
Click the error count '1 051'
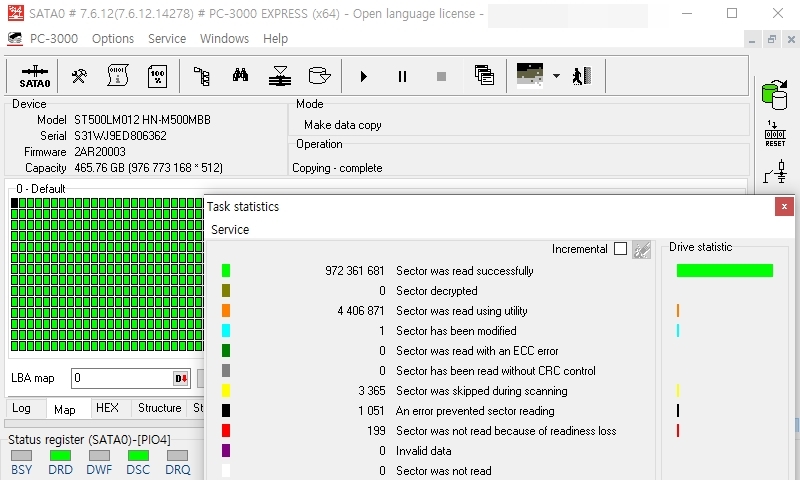coord(371,411)
